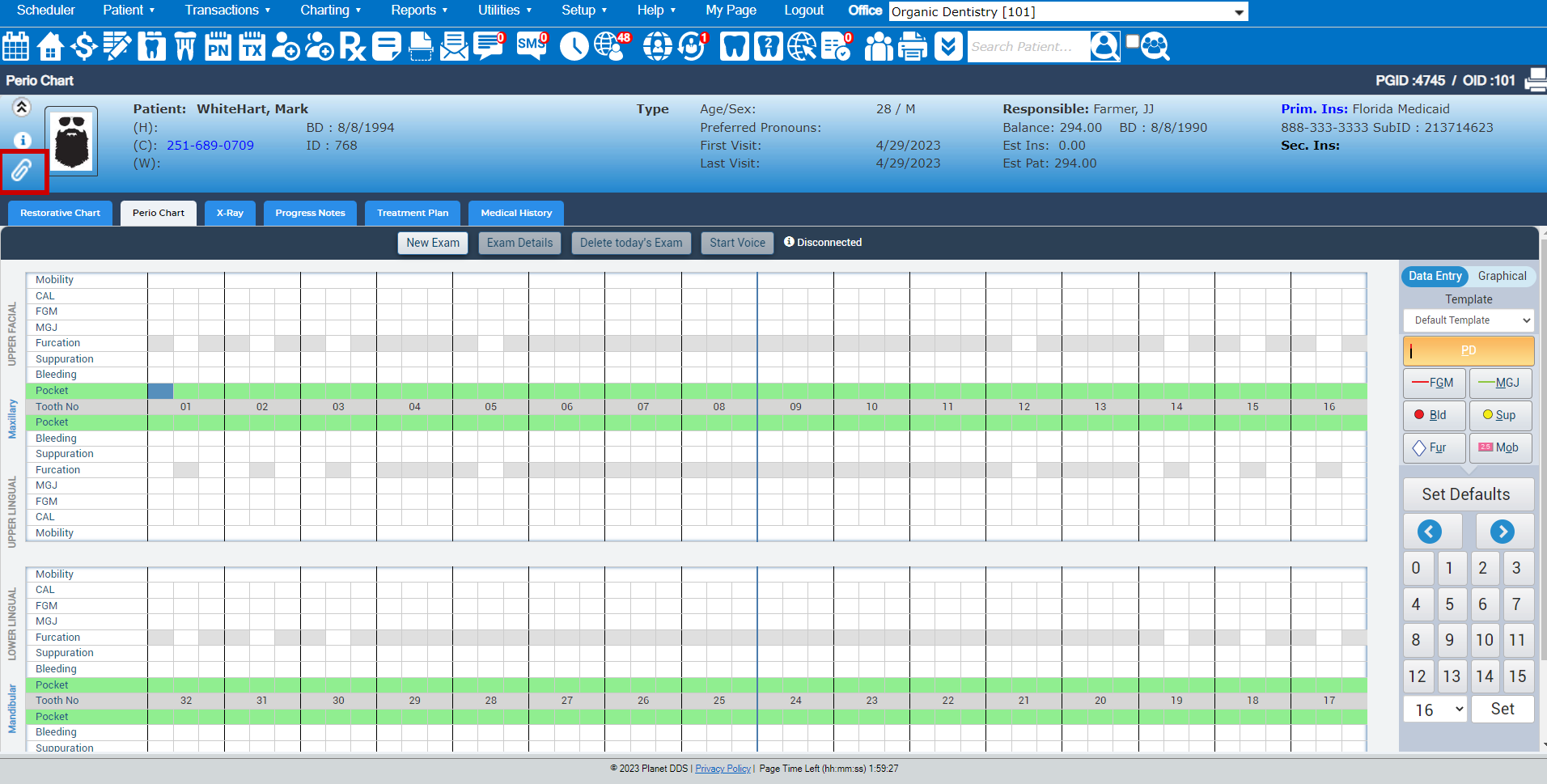This screenshot has width=1547, height=784.
Task: Open the Privacy Policy link
Action: [723, 769]
